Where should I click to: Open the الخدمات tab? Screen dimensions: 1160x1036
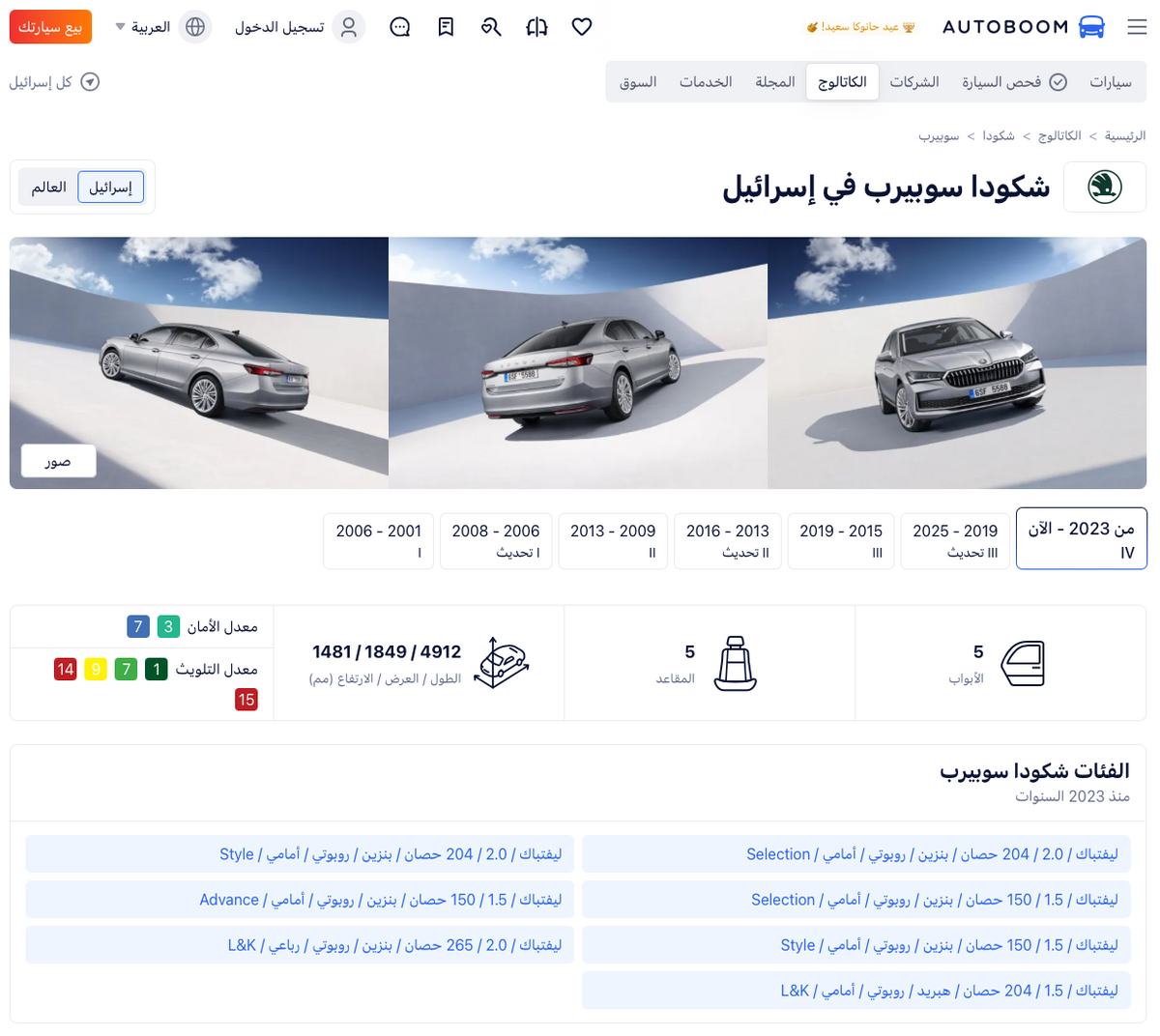(x=706, y=82)
